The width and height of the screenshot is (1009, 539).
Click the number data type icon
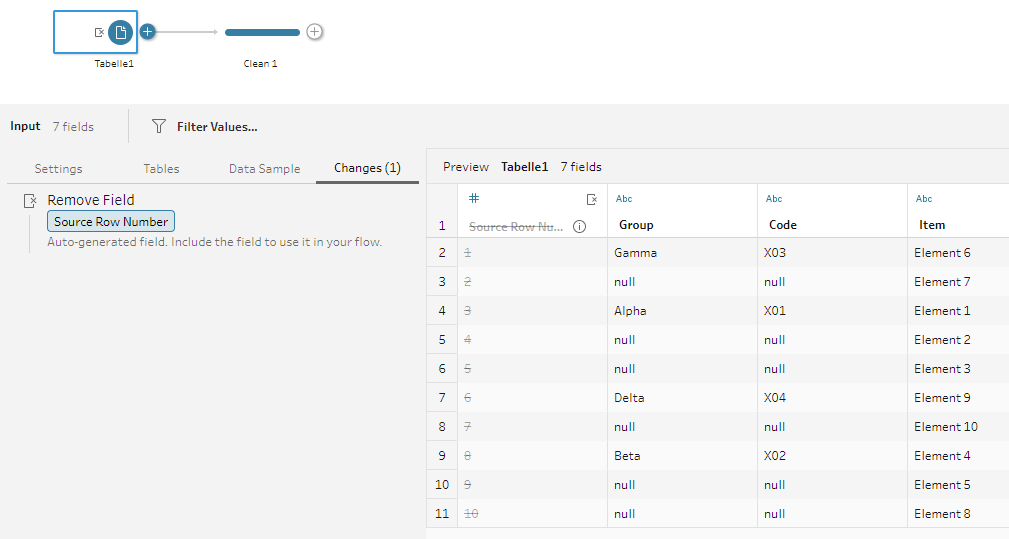coord(474,198)
